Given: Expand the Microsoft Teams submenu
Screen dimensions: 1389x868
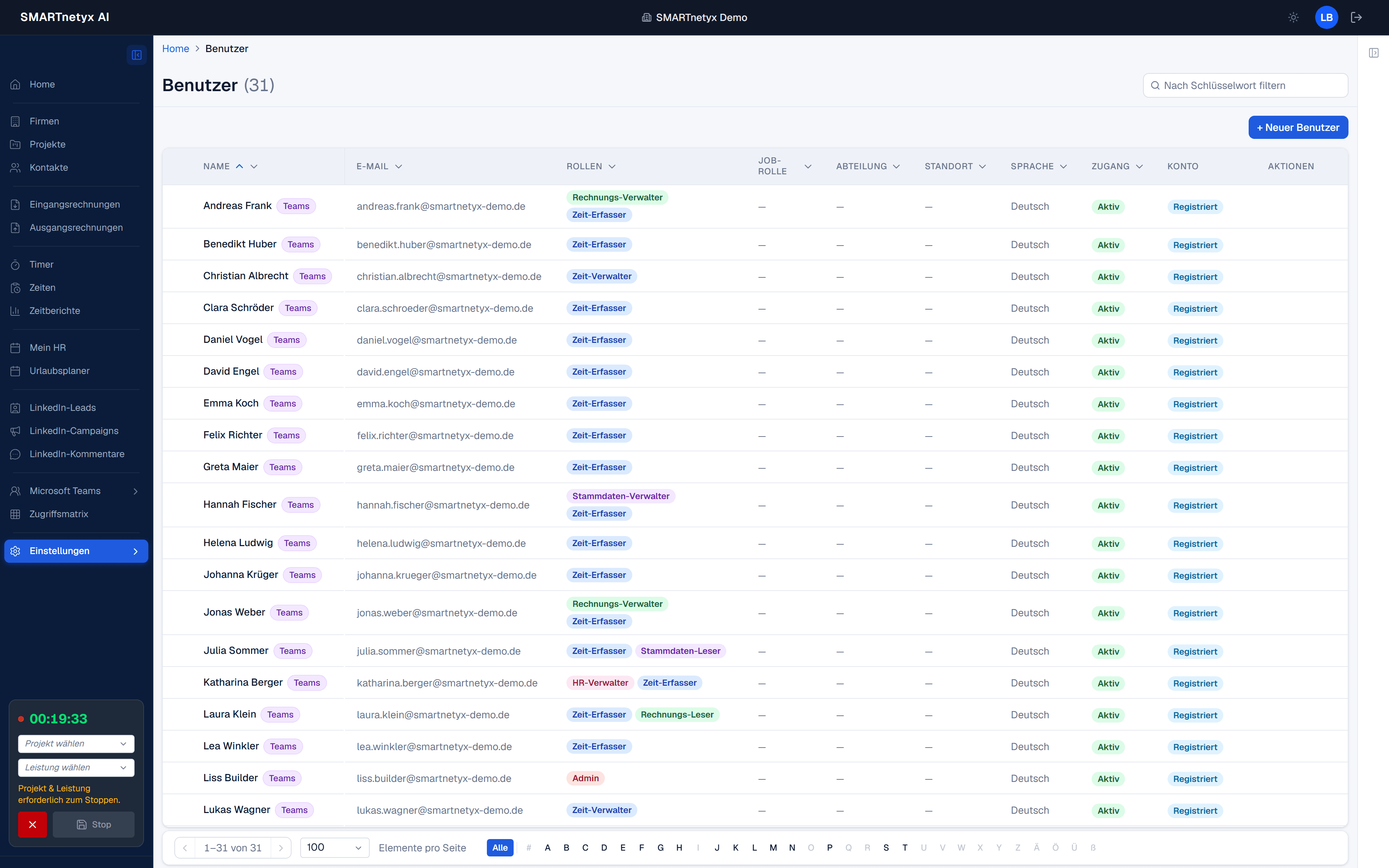Looking at the screenshot, I should point(135,491).
